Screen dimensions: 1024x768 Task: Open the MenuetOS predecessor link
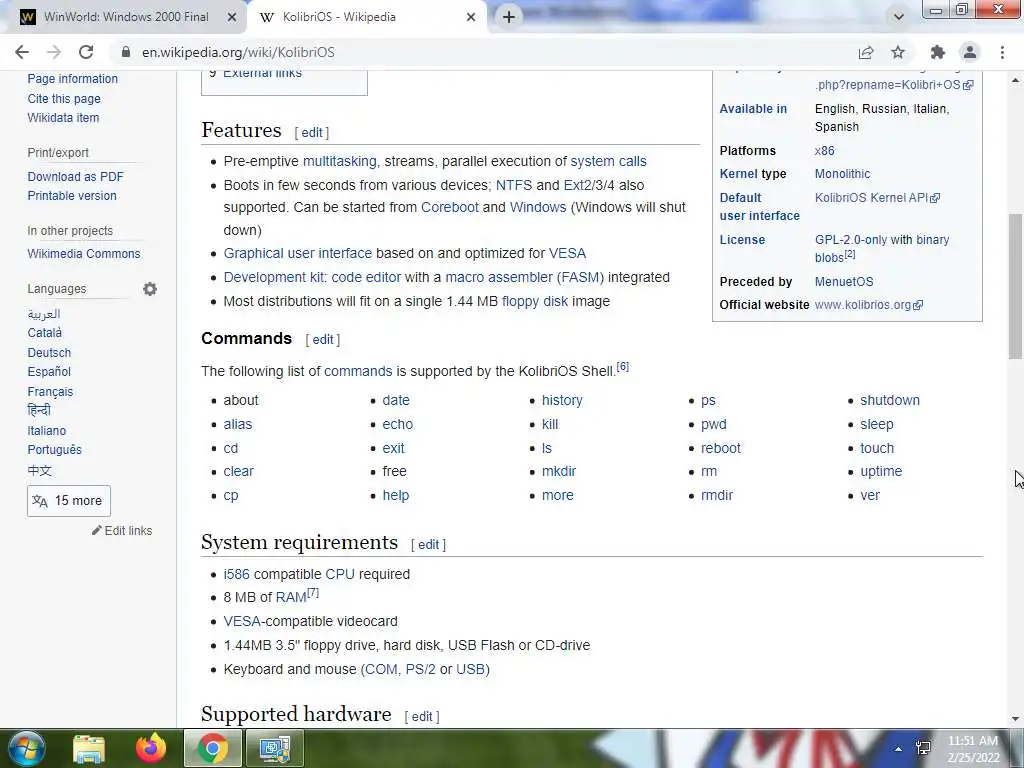(844, 282)
